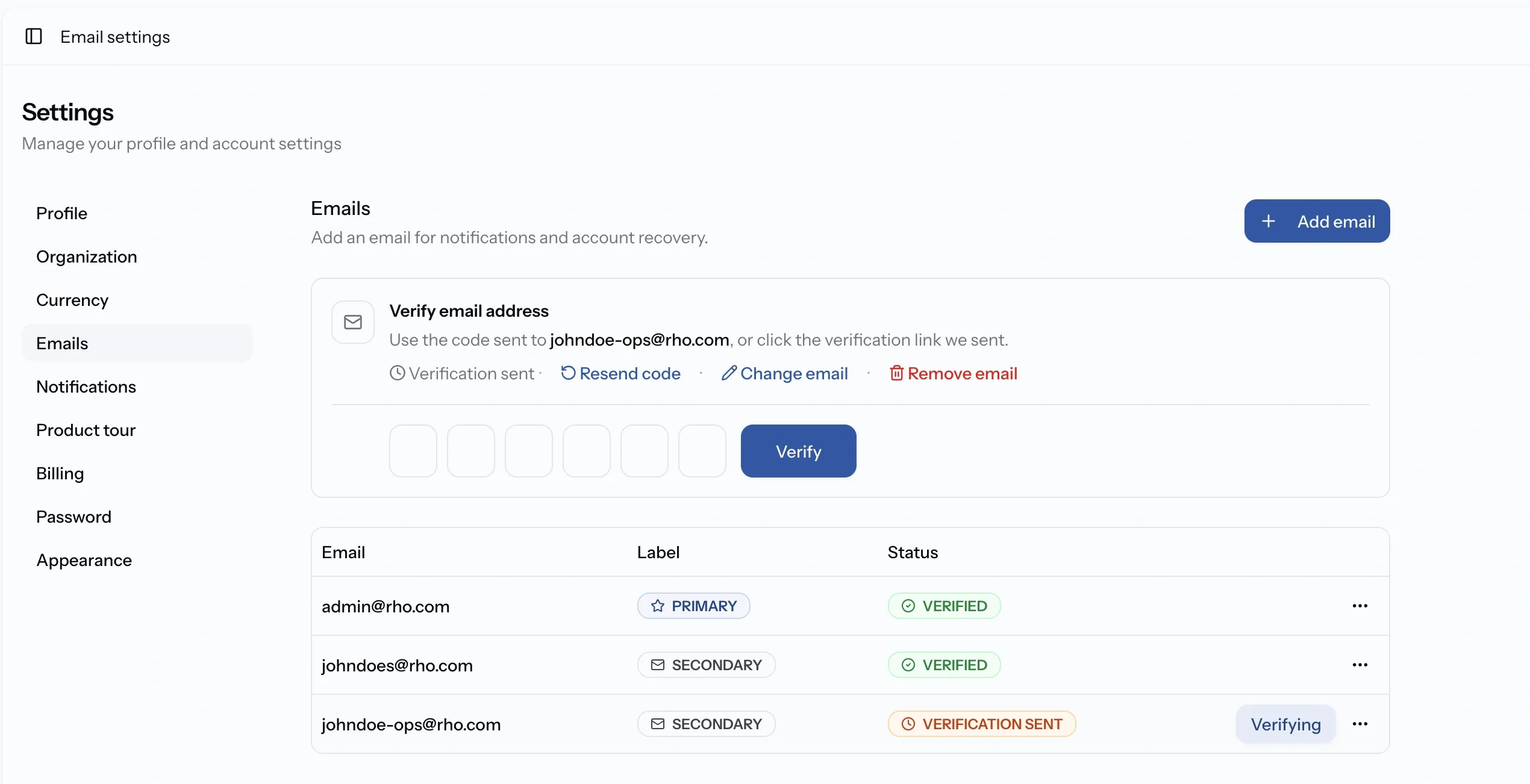Screen dimensions: 1530x784
Task: Open the actions menu for admin@rho.com
Action: pyautogui.click(x=1360, y=606)
